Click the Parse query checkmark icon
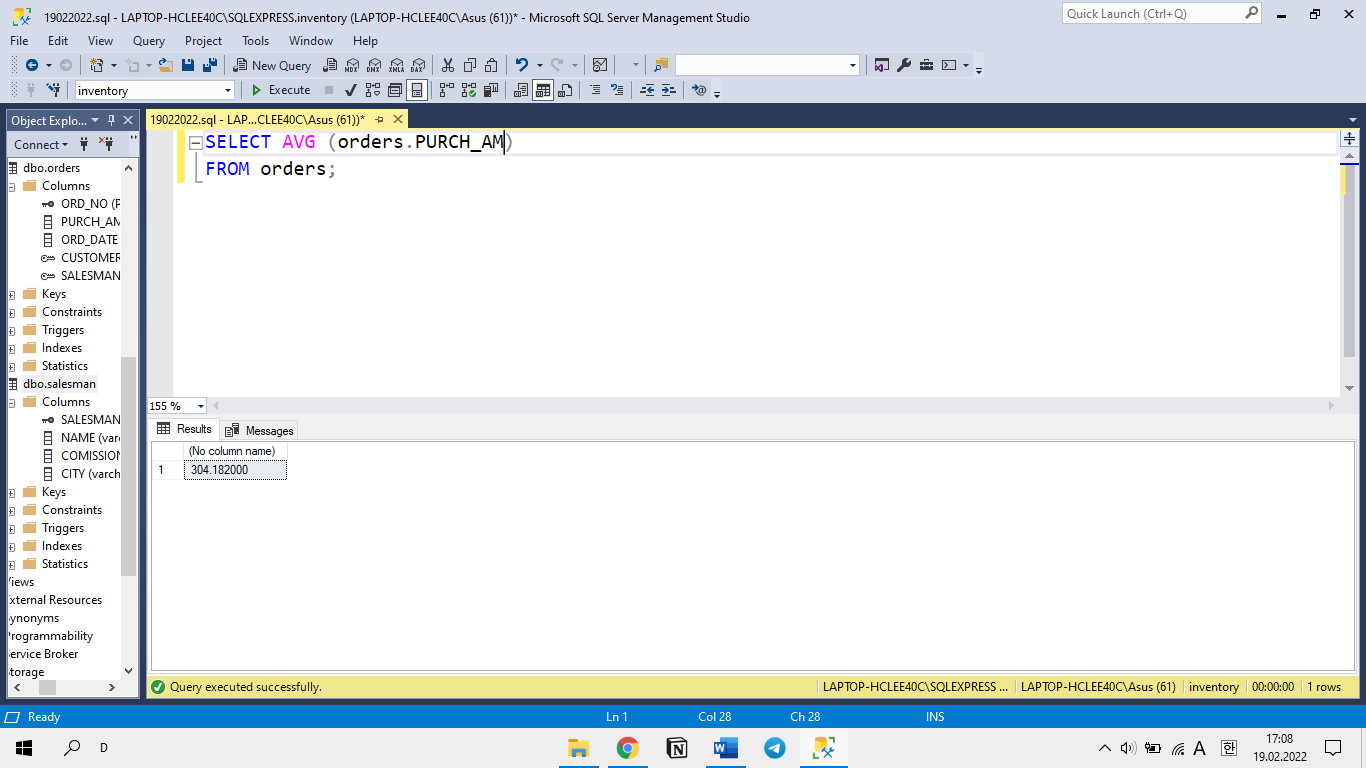Screen dimensions: 1366x768 (351, 90)
